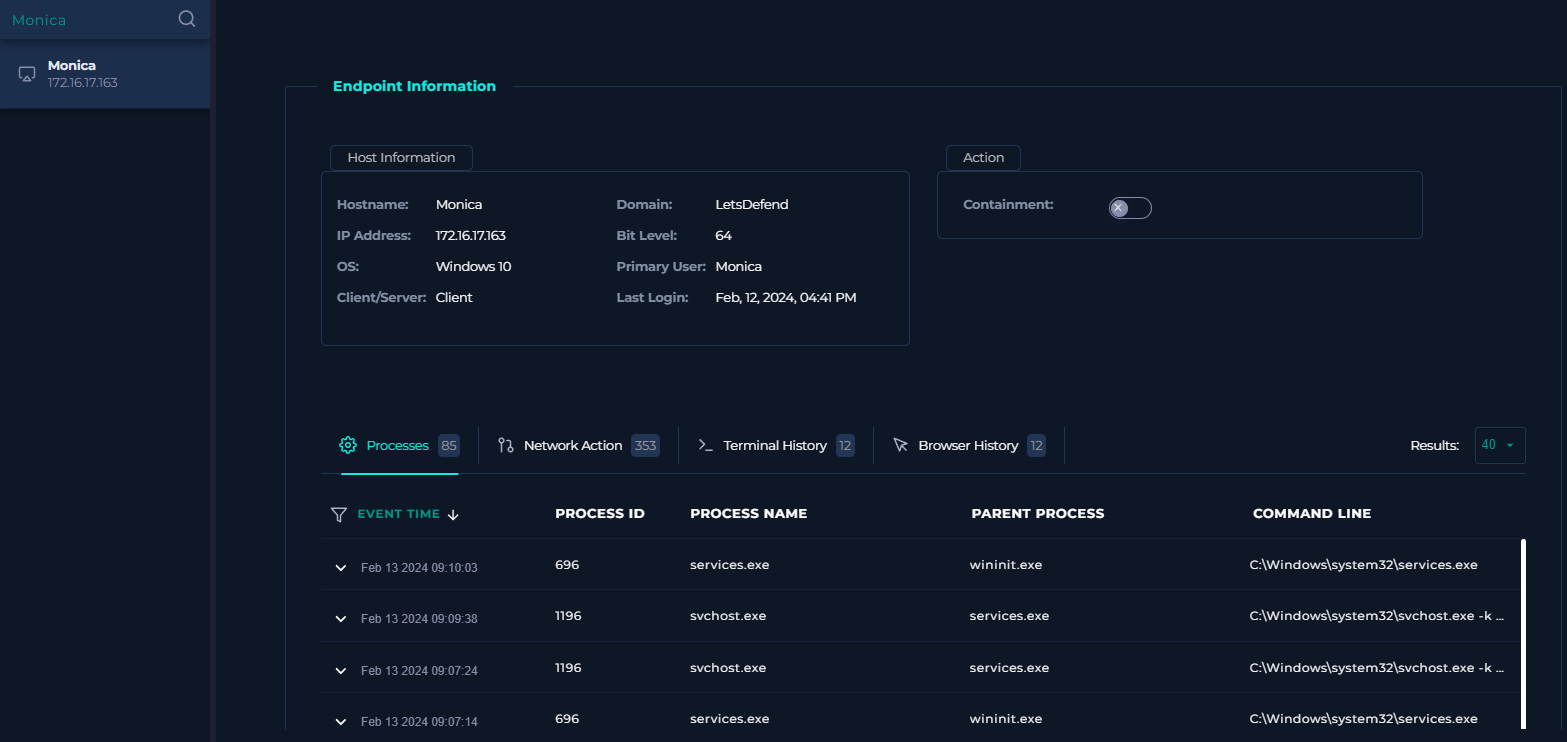This screenshot has width=1567, height=742.
Task: Click the X handle on the Containment switch
Action: [x=1120, y=207]
